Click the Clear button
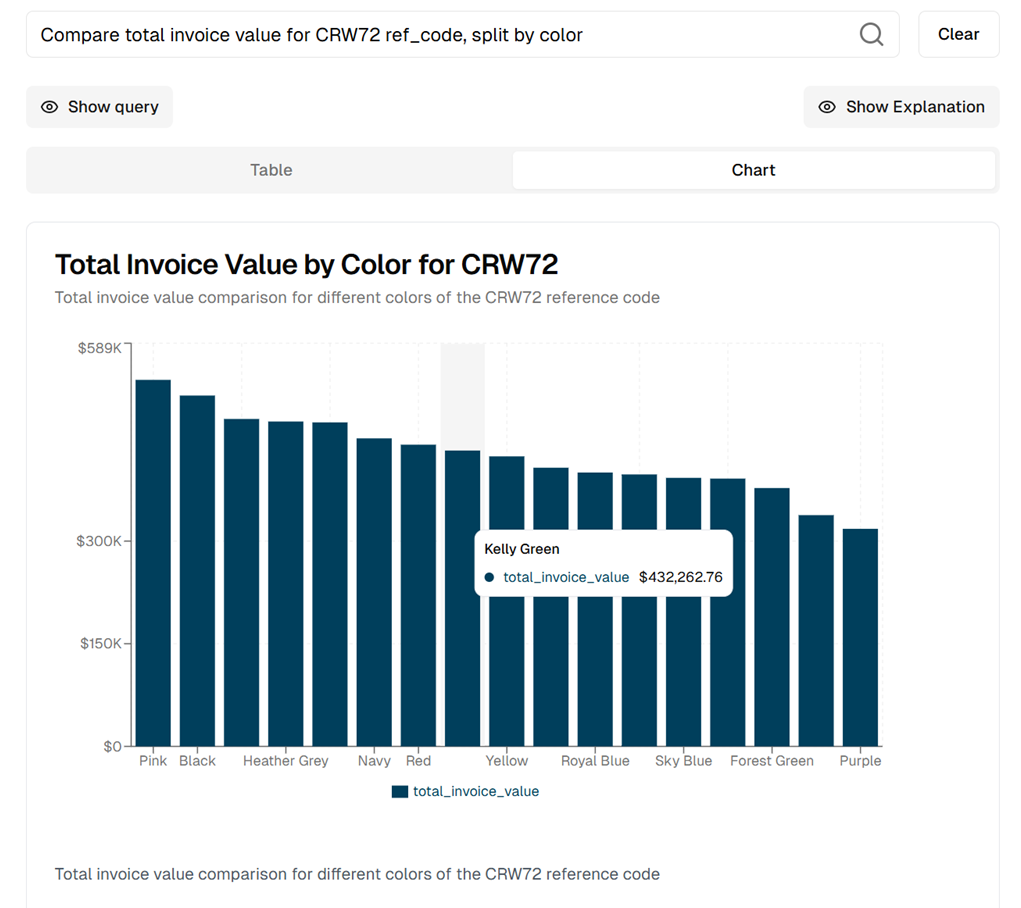 point(958,35)
